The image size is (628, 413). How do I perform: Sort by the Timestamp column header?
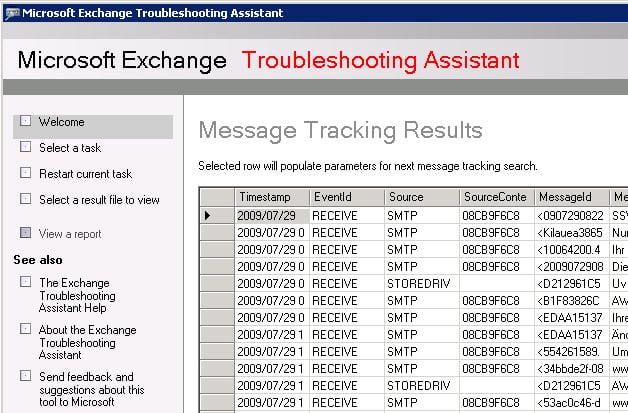[272, 197]
